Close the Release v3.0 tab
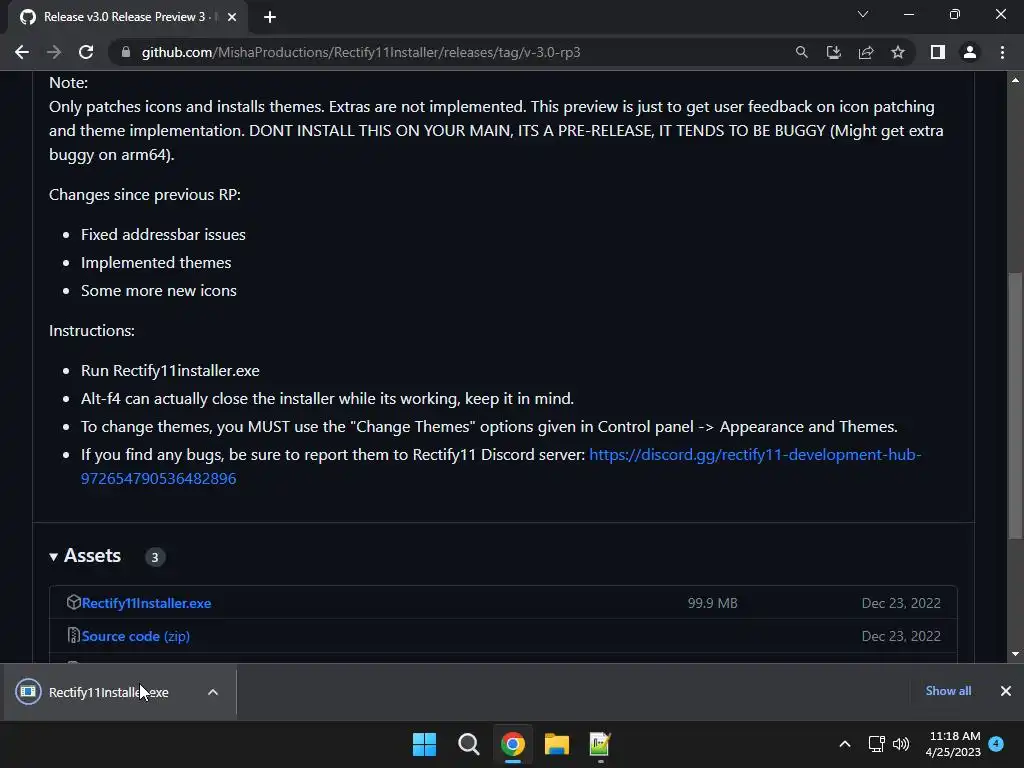Image resolution: width=1024 pixels, height=768 pixels. click(232, 17)
